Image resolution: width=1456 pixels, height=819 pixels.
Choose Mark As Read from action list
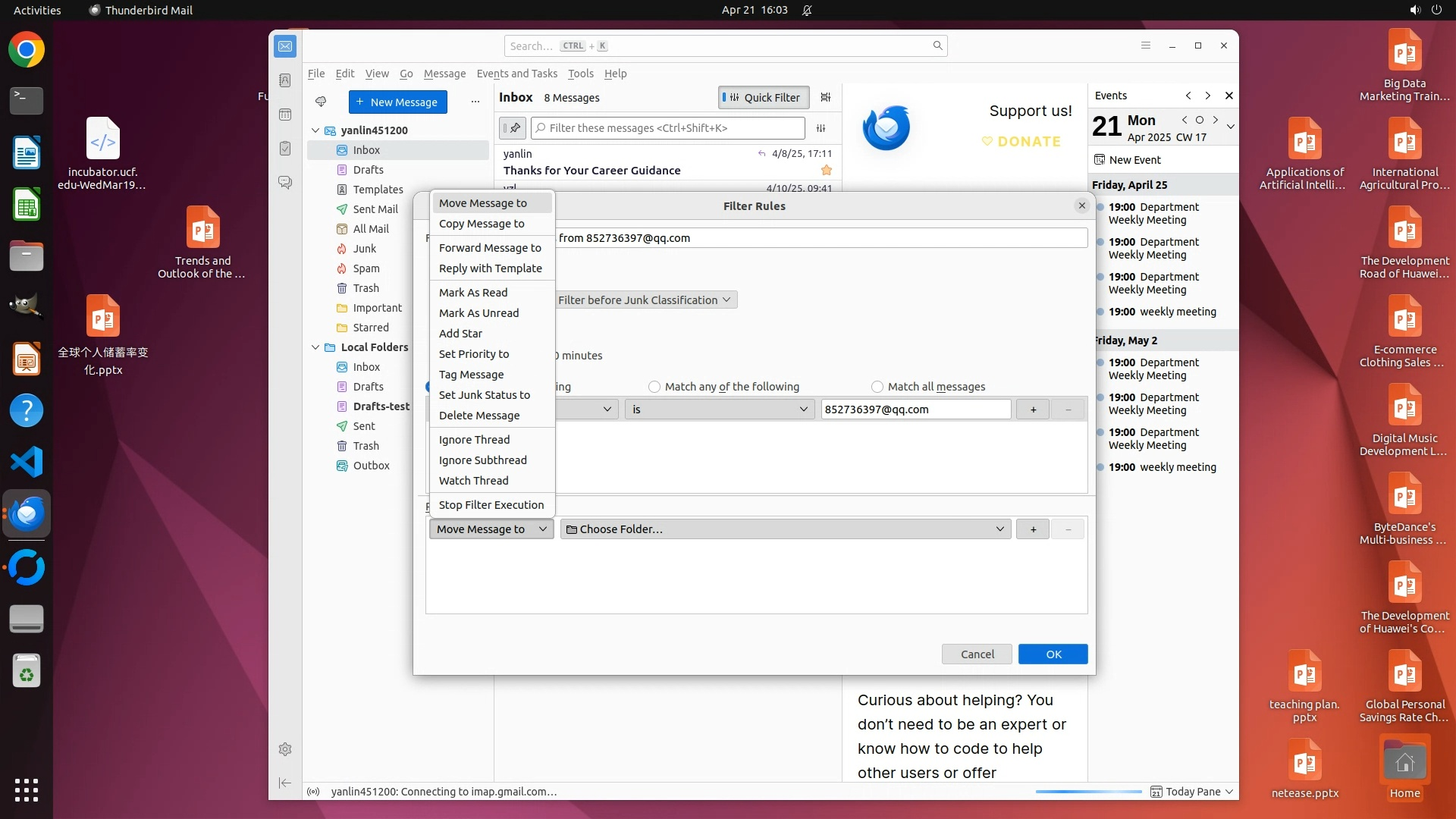point(473,293)
